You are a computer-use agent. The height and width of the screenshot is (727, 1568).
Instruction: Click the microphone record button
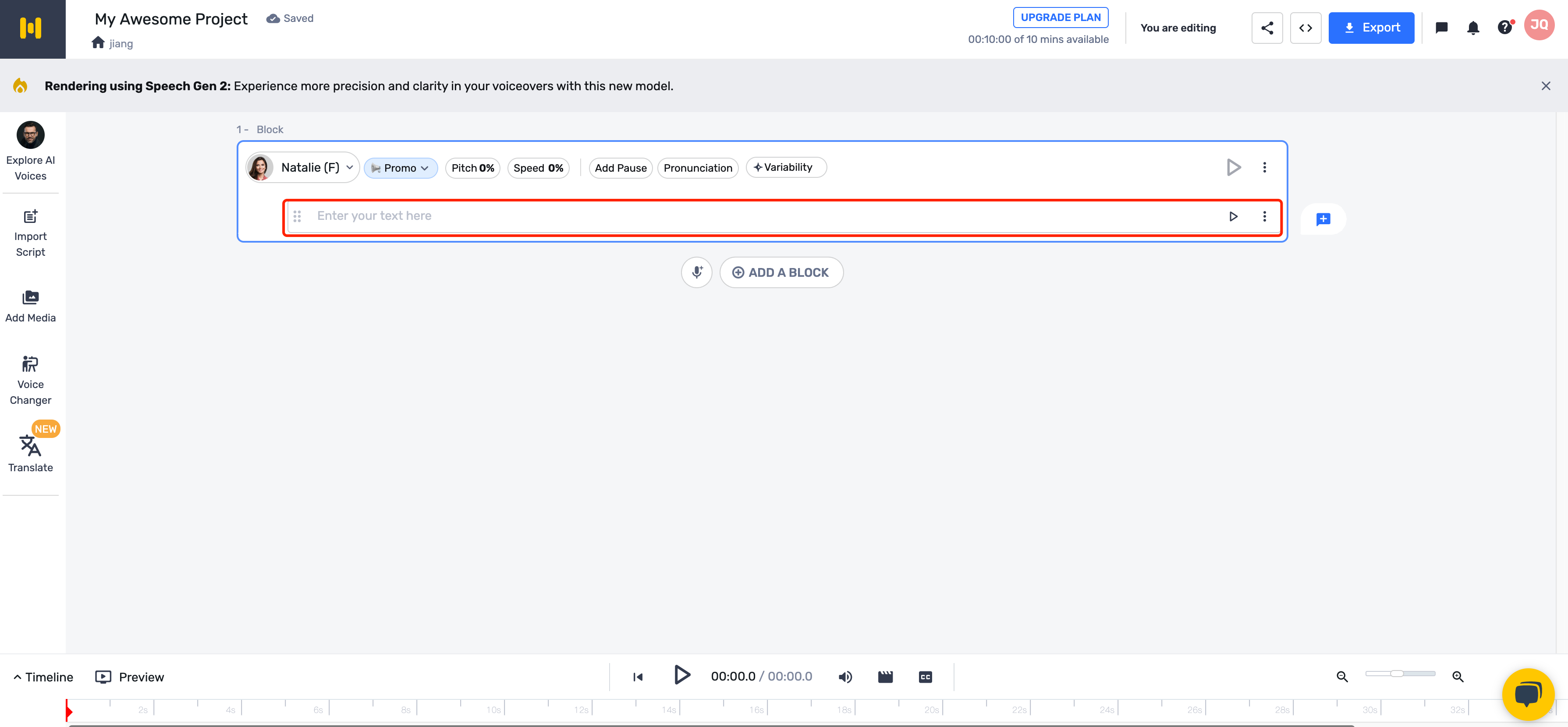tap(696, 272)
